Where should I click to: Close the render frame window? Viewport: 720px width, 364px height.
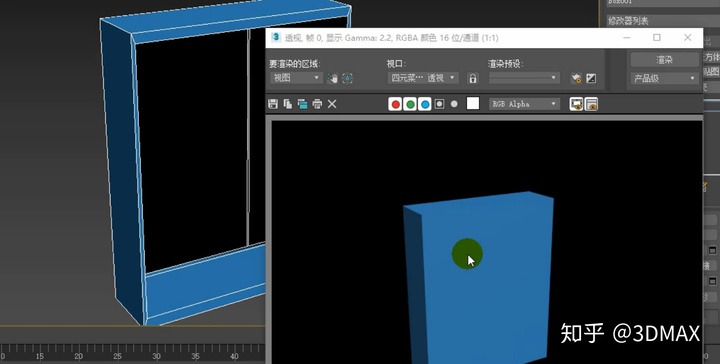687,38
